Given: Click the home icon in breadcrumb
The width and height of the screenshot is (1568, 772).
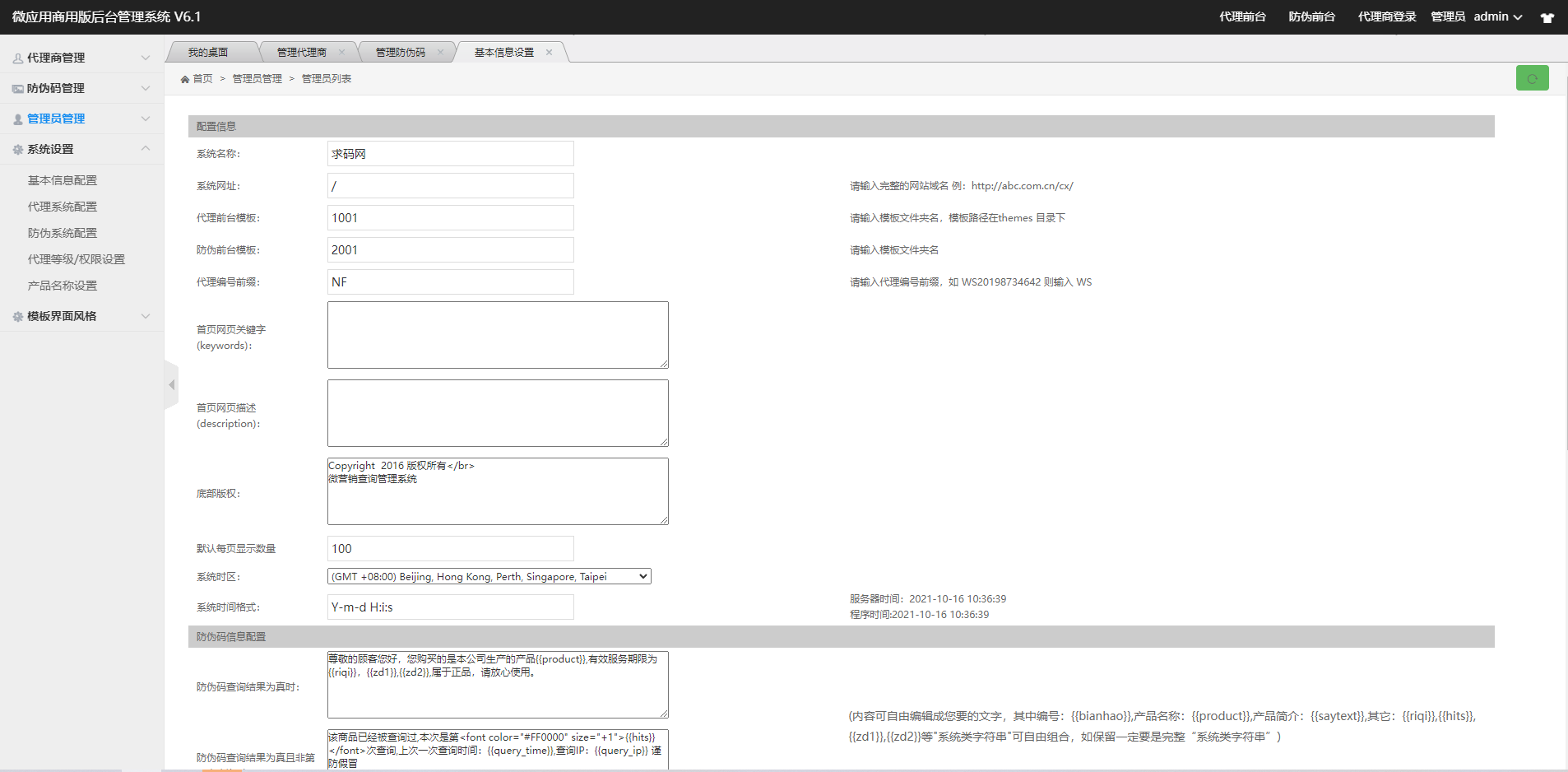Looking at the screenshot, I should click(185, 79).
